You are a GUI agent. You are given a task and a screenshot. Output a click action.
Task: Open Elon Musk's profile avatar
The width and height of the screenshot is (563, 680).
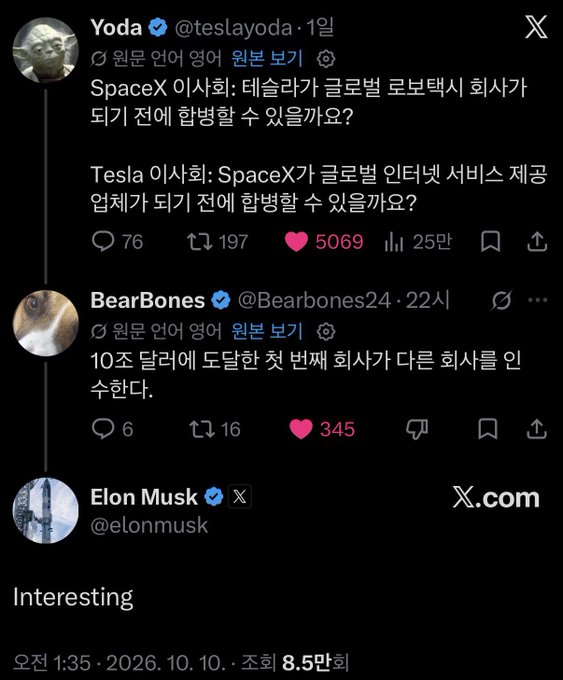(x=46, y=510)
